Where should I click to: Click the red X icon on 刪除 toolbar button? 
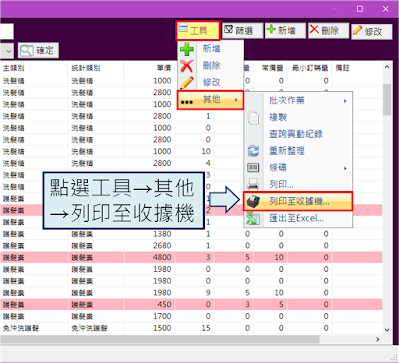[314, 29]
